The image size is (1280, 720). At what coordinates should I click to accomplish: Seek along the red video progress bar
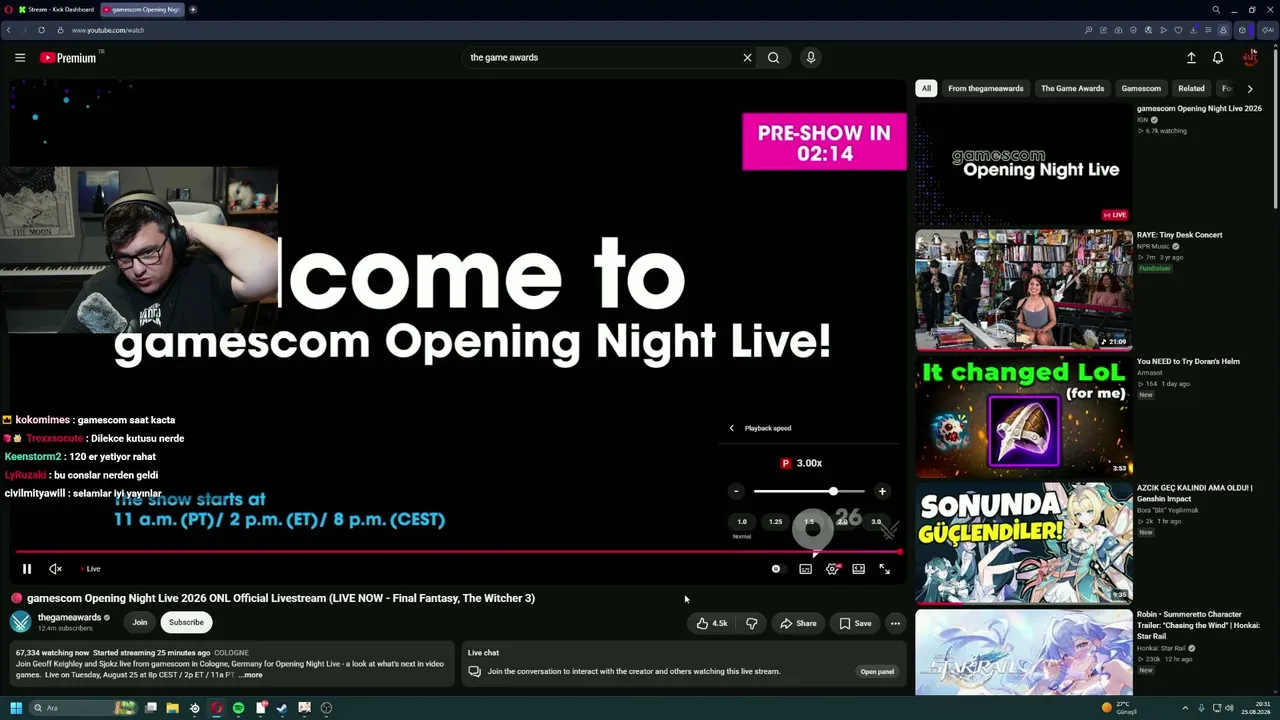point(458,551)
